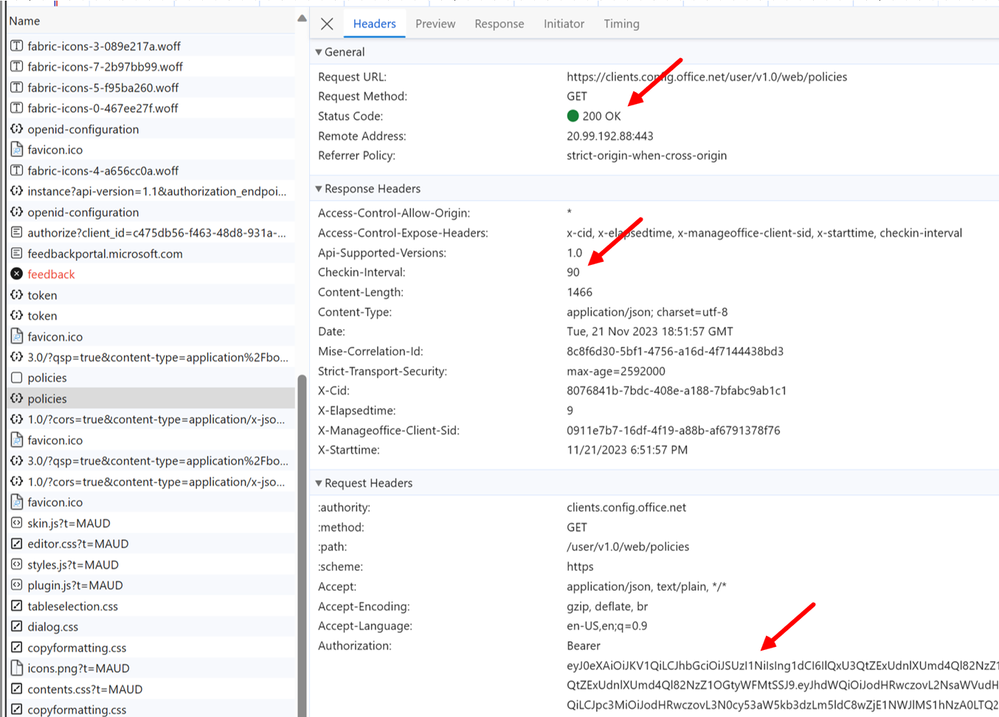The width and height of the screenshot is (999, 717).
Task: Open the Response tab
Action: 499,24
